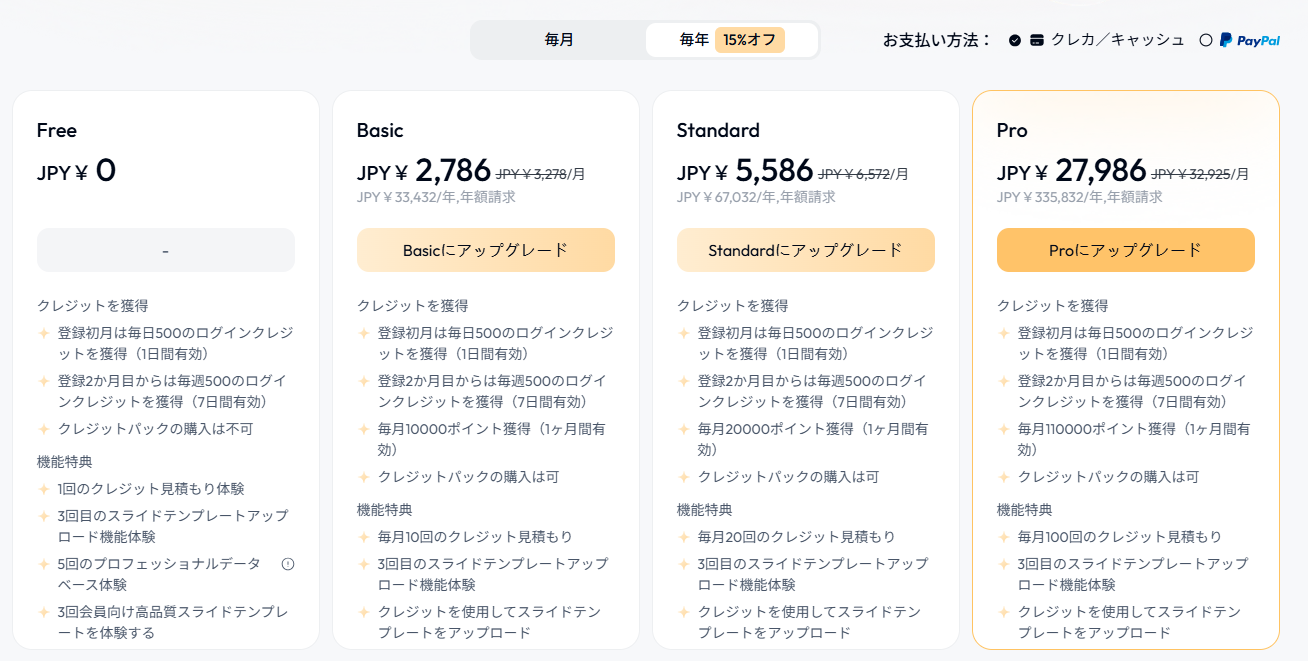Select the PayPal payment radio button
The height and width of the screenshot is (661, 1308).
tap(1206, 40)
